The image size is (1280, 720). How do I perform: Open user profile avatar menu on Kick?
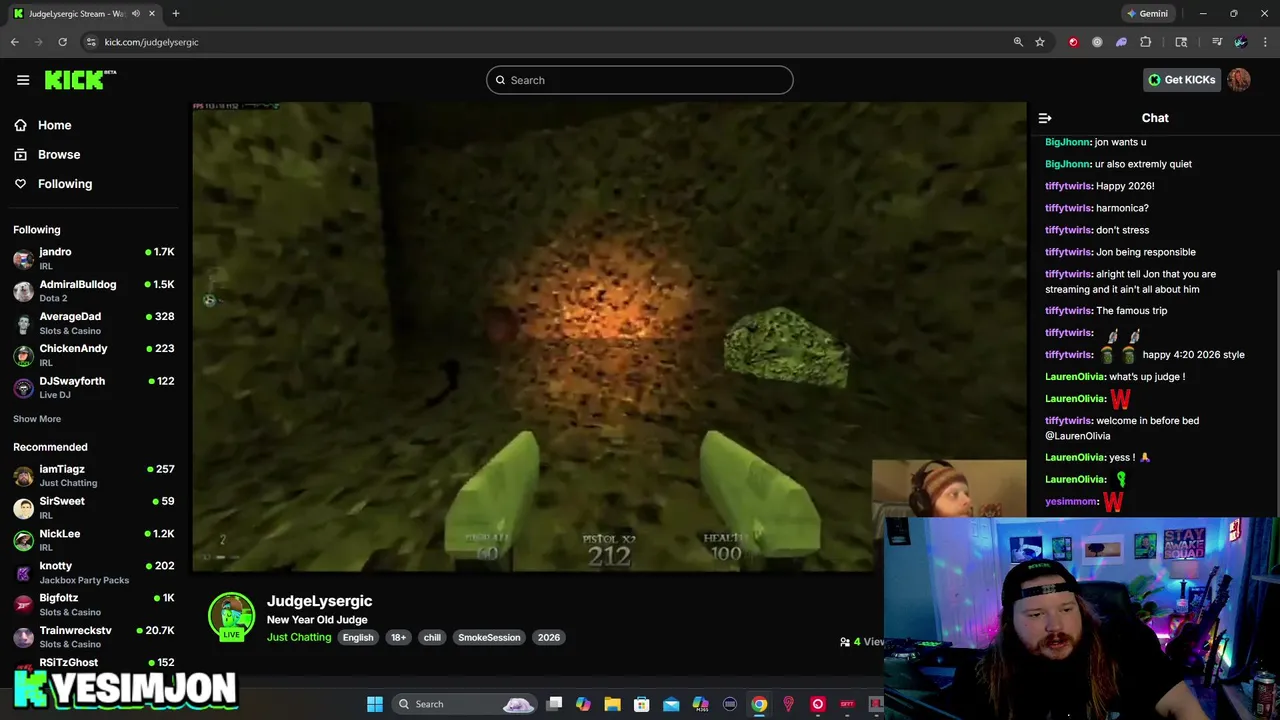pos(1239,80)
